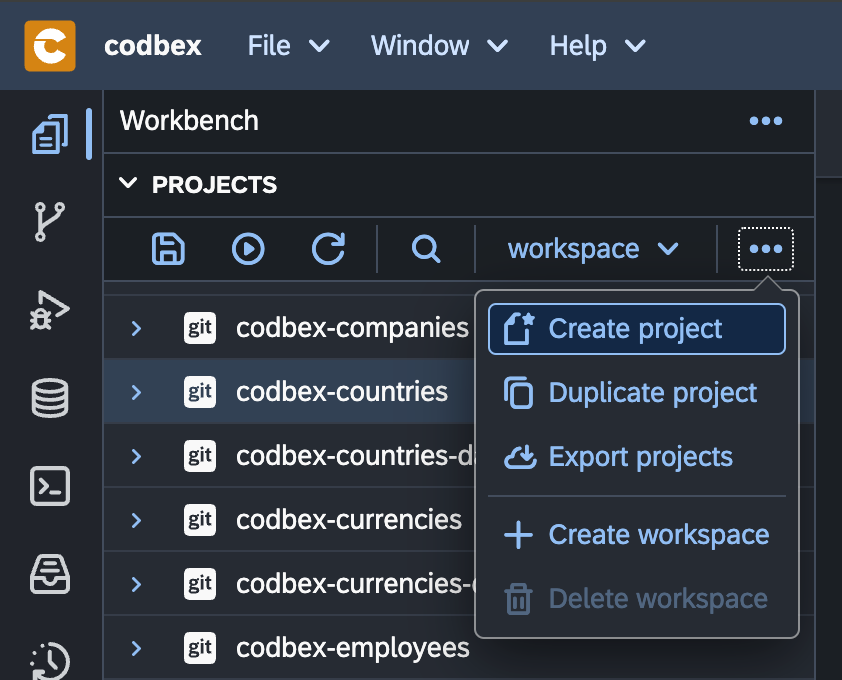This screenshot has width=842, height=680.
Task: Click the Workbench panel title
Action: coord(189,120)
